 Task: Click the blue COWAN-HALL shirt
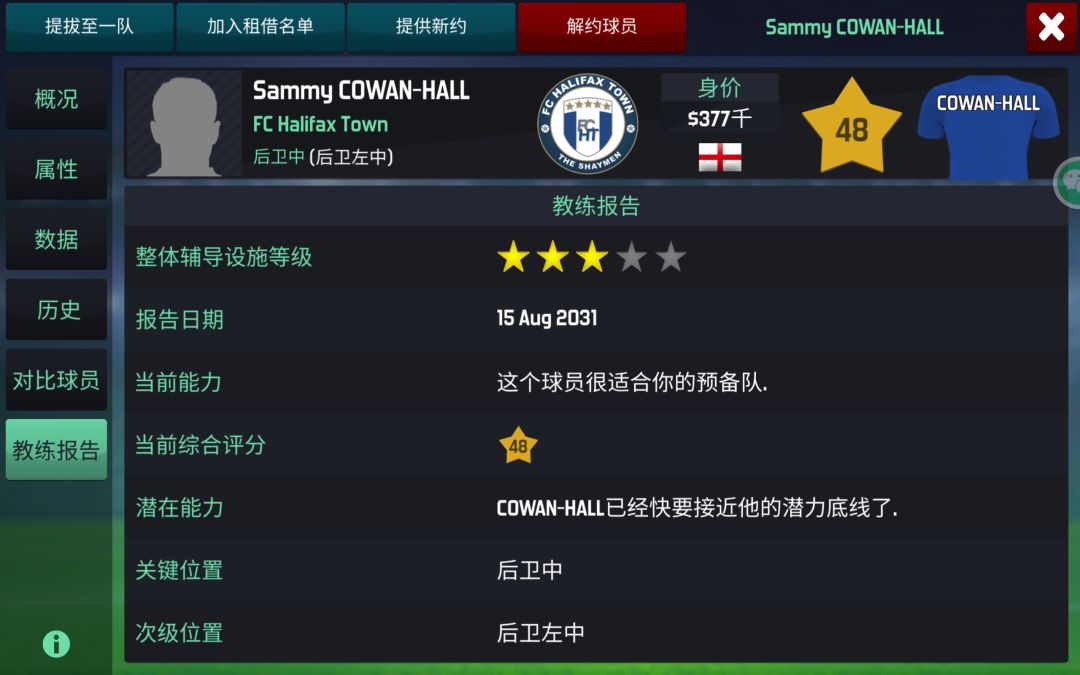988,127
